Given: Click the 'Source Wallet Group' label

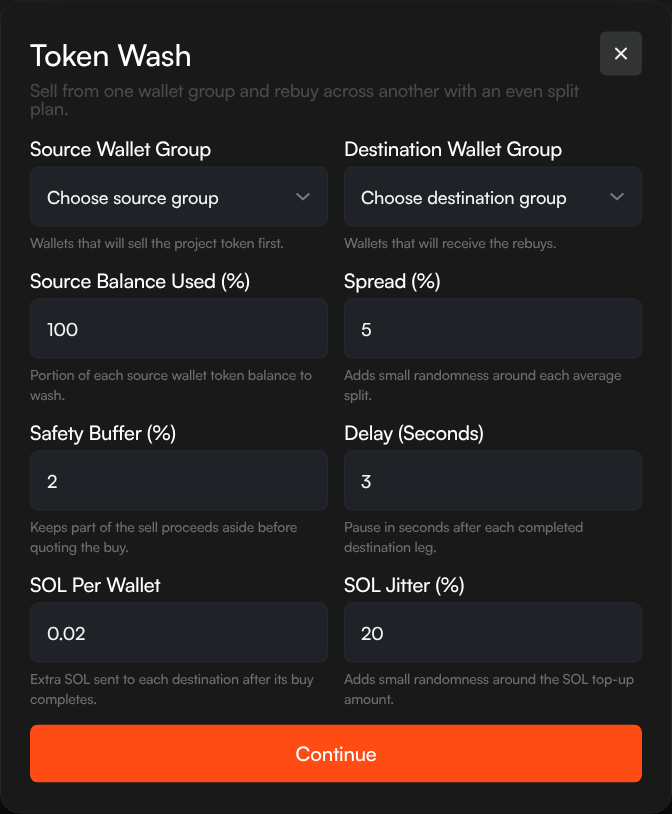Looking at the screenshot, I should 120,150.
